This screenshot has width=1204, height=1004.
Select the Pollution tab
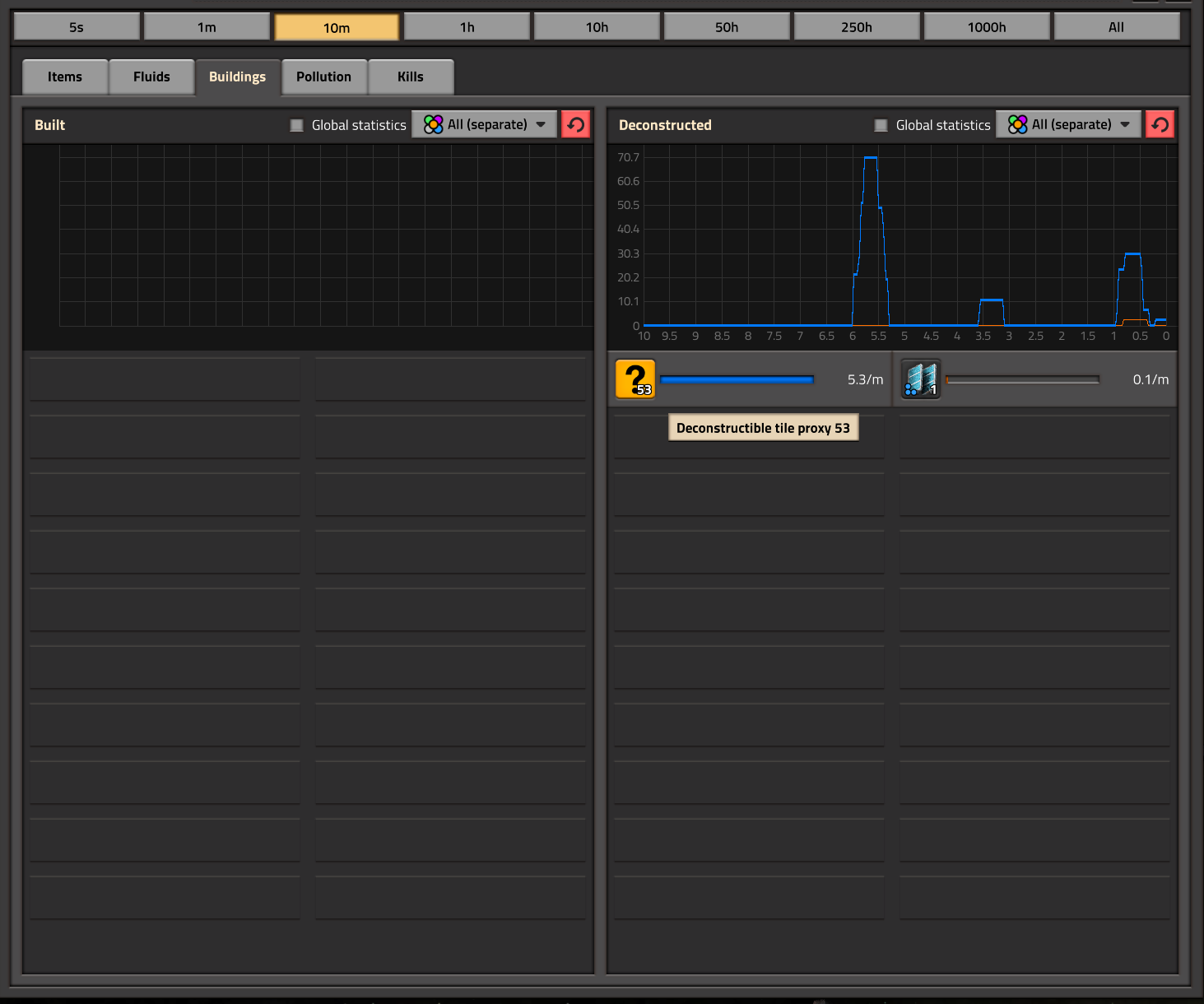[323, 77]
